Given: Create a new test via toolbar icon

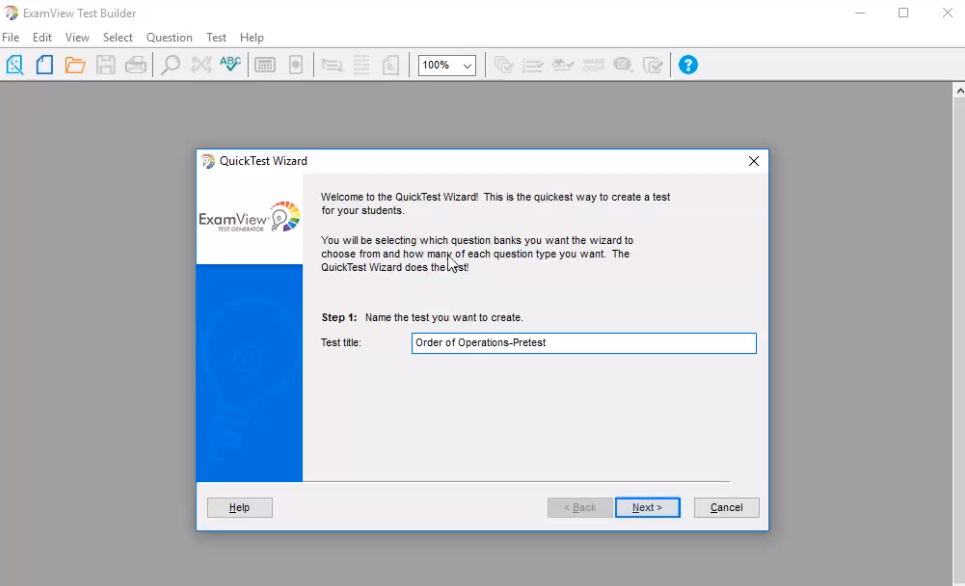Looking at the screenshot, I should 44,64.
